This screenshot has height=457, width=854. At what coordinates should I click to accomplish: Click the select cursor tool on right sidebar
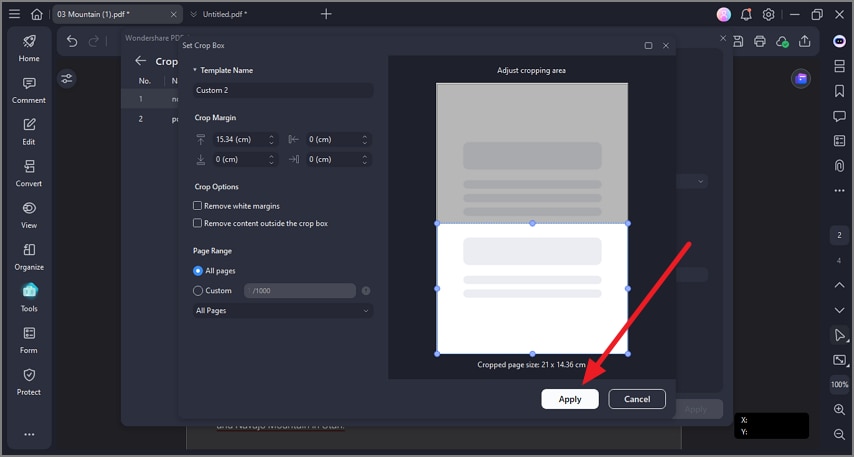tap(839, 335)
